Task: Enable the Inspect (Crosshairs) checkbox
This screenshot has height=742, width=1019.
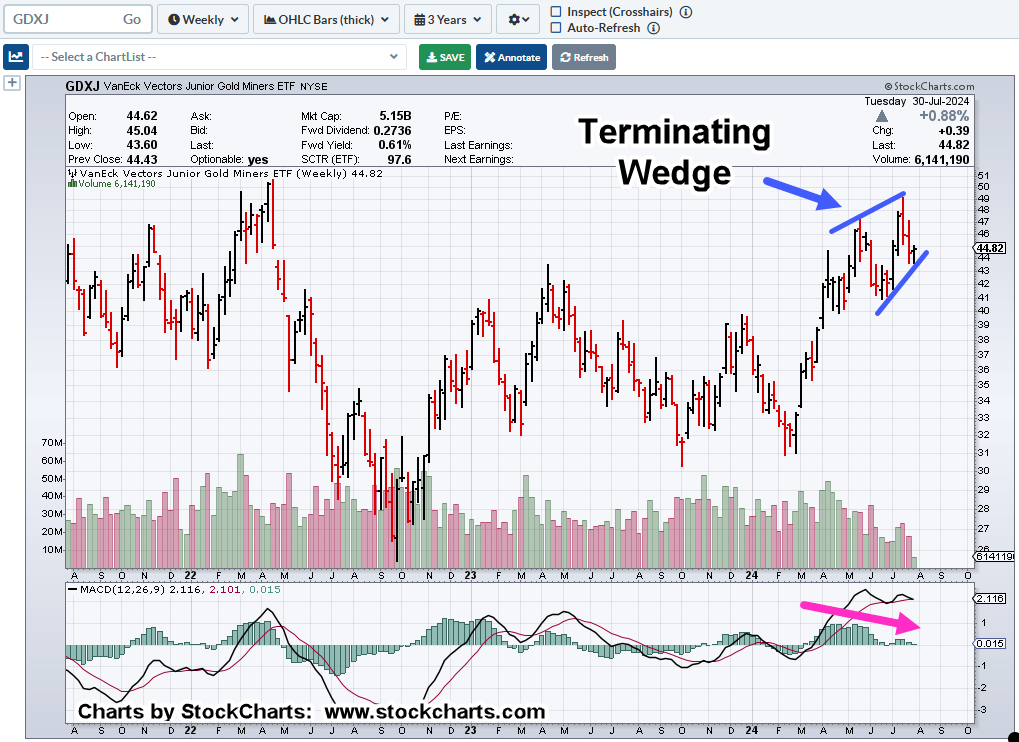Action: coord(556,12)
